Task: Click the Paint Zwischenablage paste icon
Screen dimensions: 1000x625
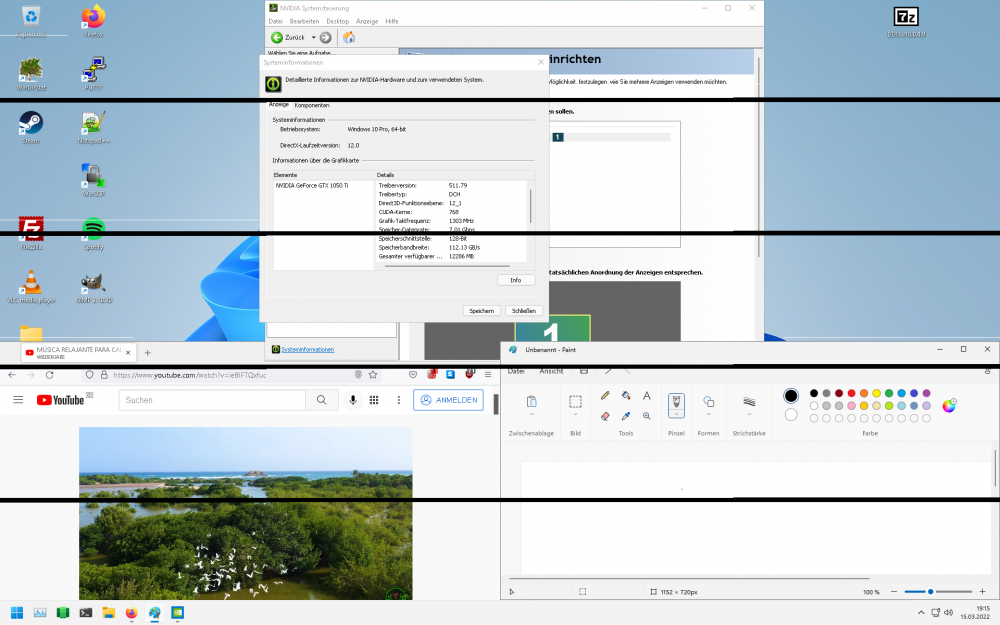Action: (531, 402)
